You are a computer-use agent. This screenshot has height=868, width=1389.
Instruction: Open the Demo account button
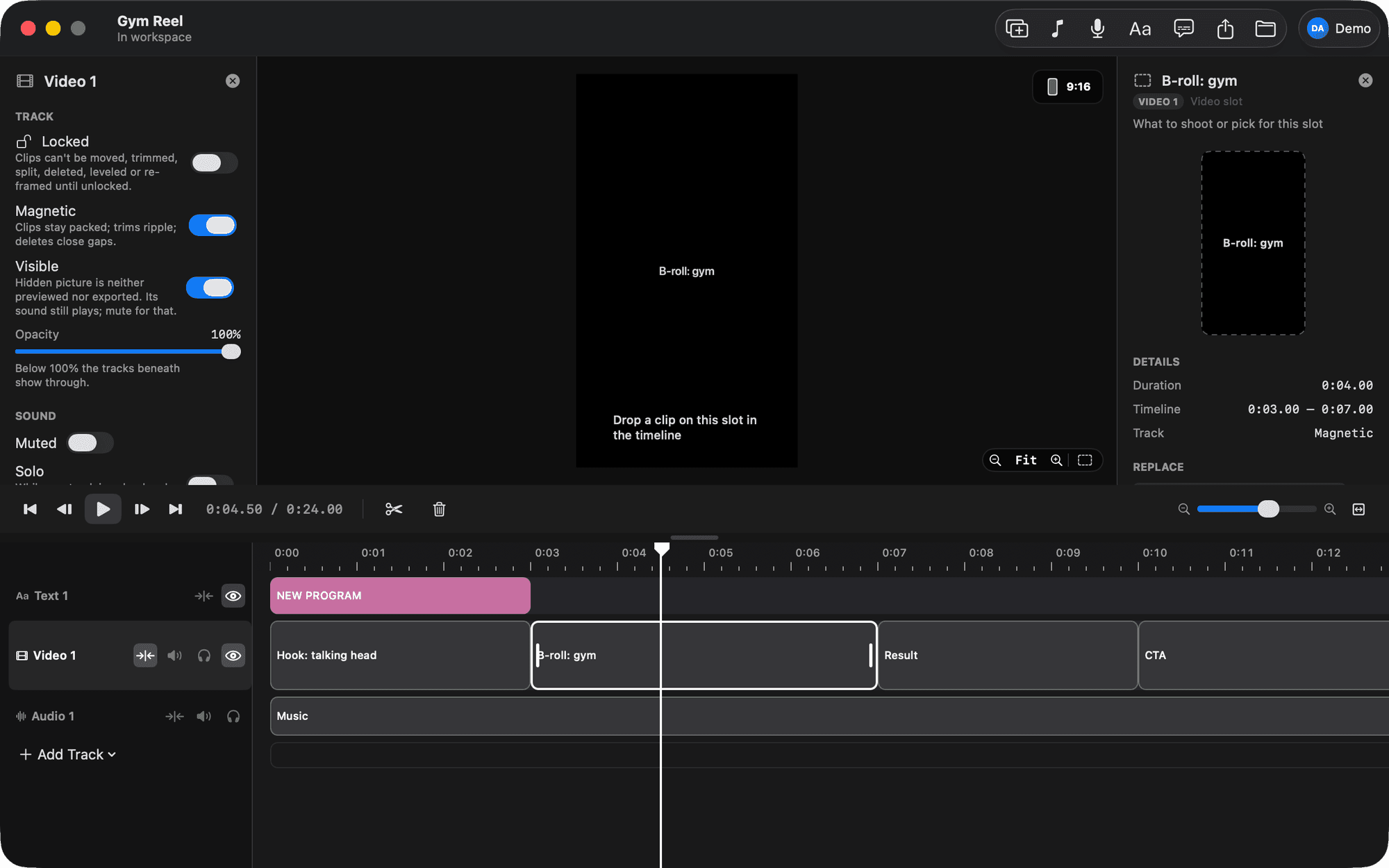point(1339,28)
